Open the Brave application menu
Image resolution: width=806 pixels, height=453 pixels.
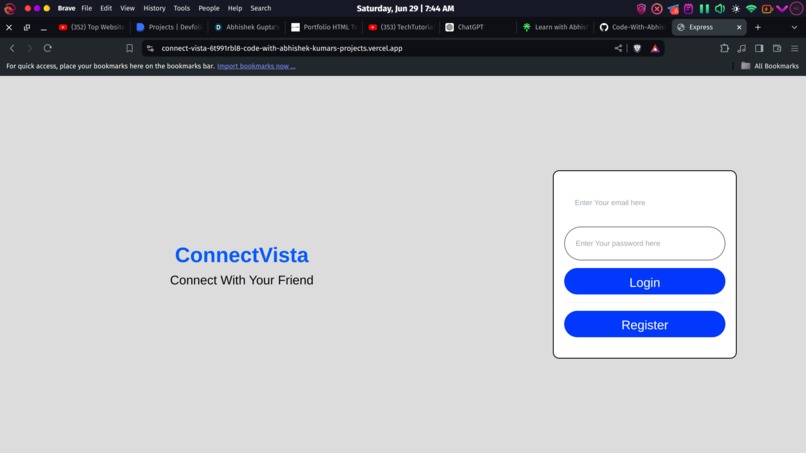pos(66,8)
